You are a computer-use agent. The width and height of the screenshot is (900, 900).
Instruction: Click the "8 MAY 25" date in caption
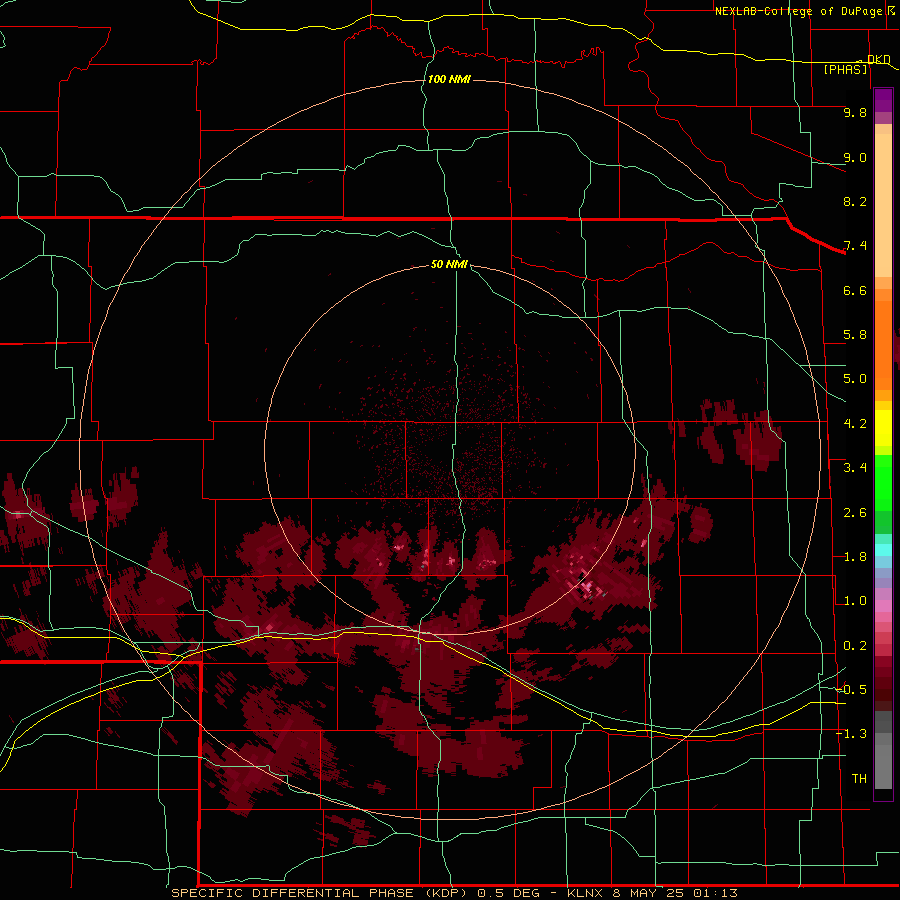tap(648, 893)
